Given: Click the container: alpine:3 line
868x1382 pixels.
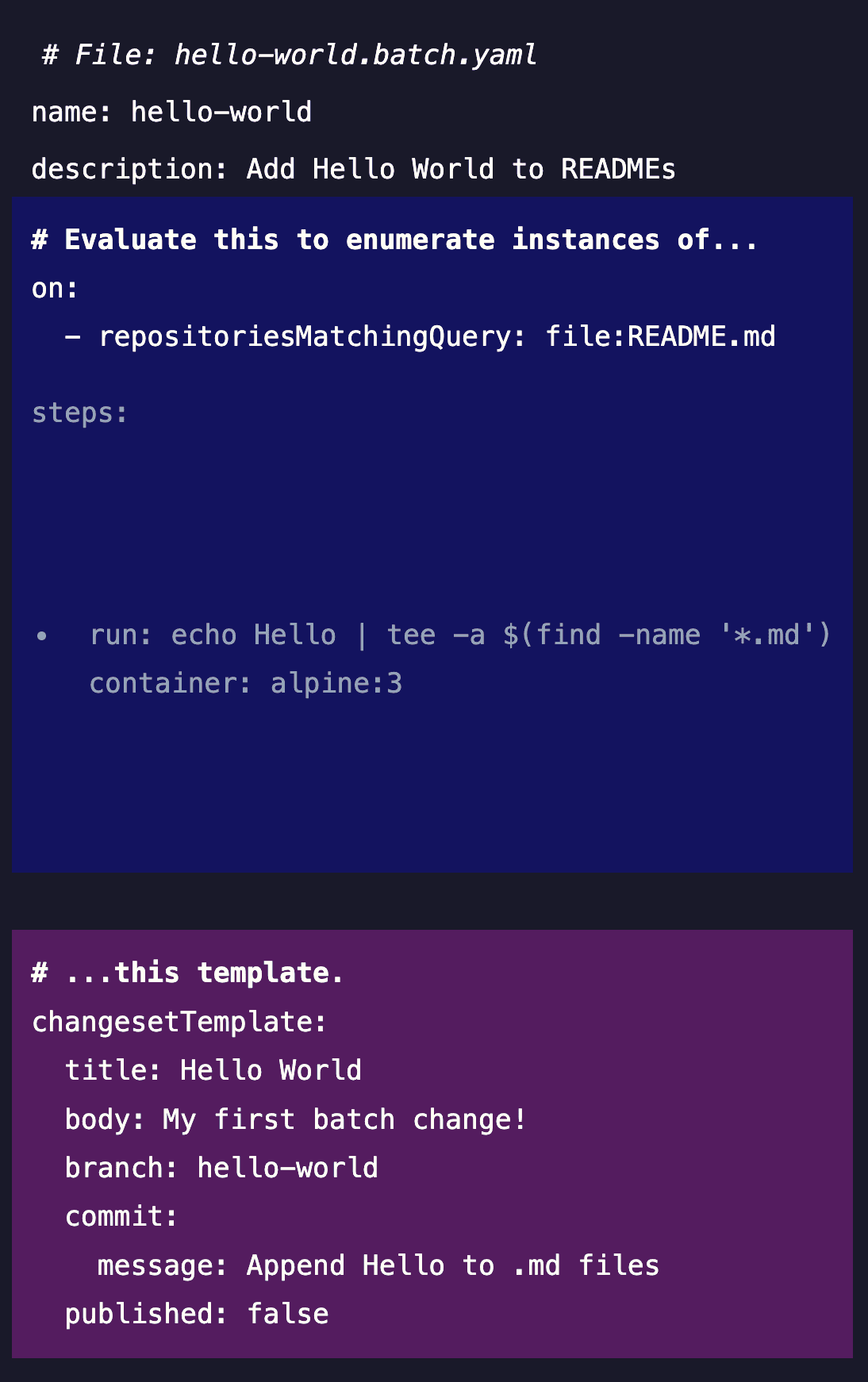Looking at the screenshot, I should pyautogui.click(x=246, y=683).
